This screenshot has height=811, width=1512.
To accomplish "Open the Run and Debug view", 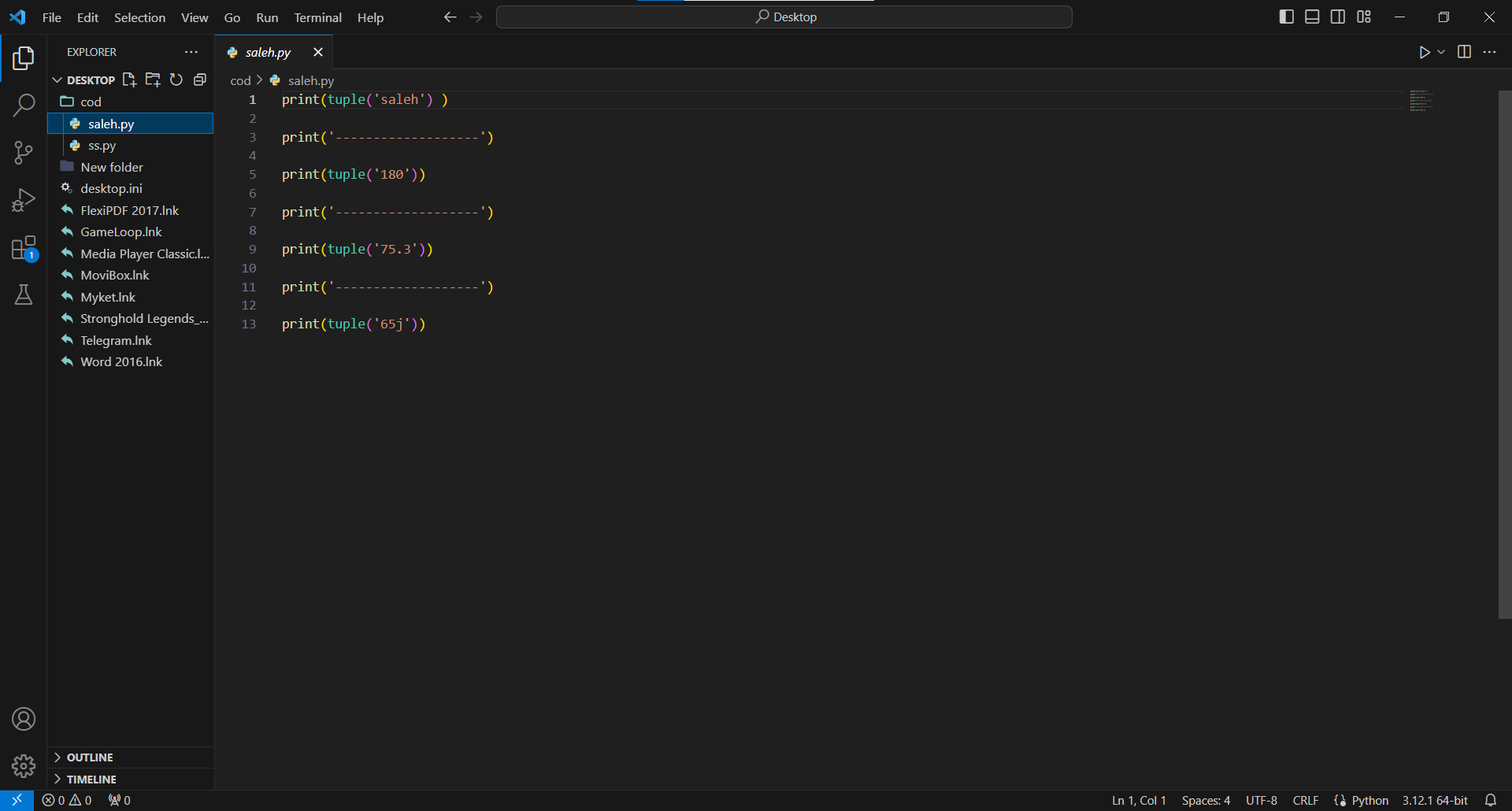I will (24, 201).
